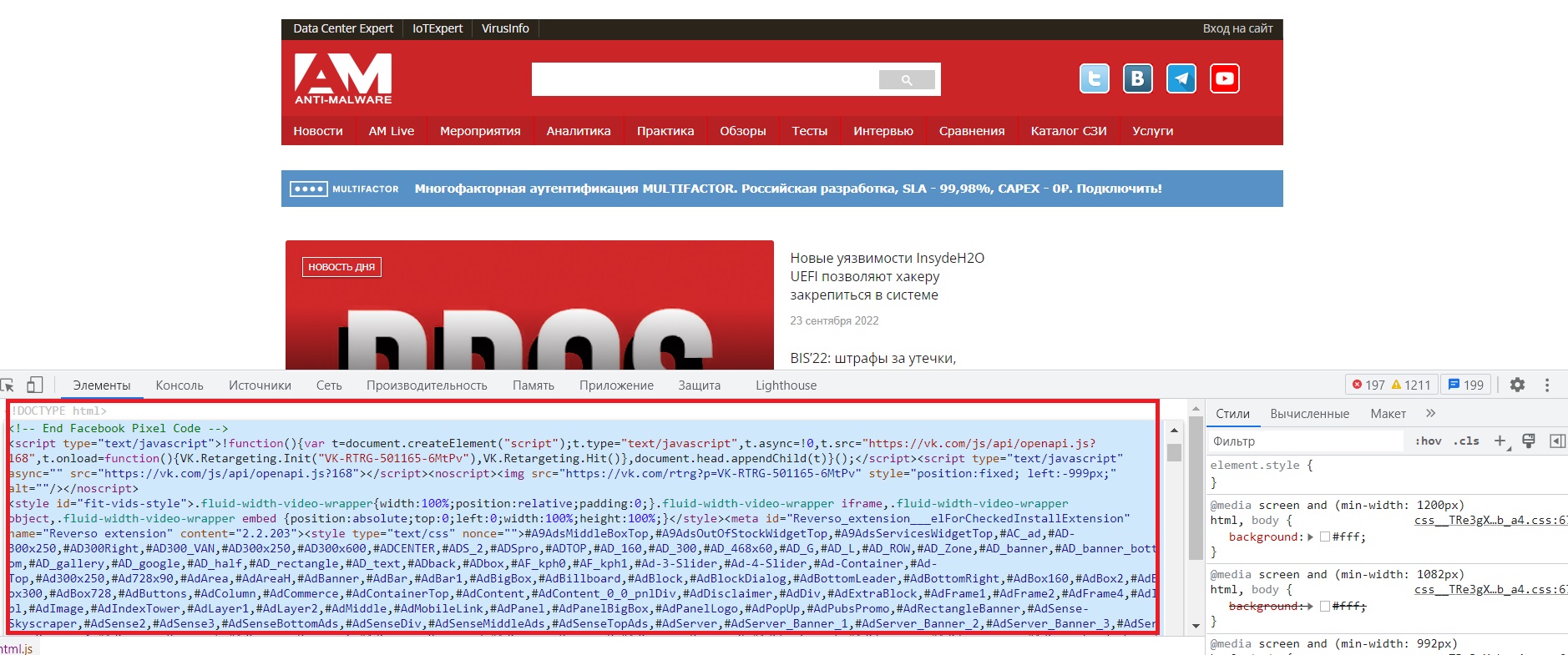1568x655 pixels.
Task: Open the DevTools three-dot menu
Action: 1547,385
